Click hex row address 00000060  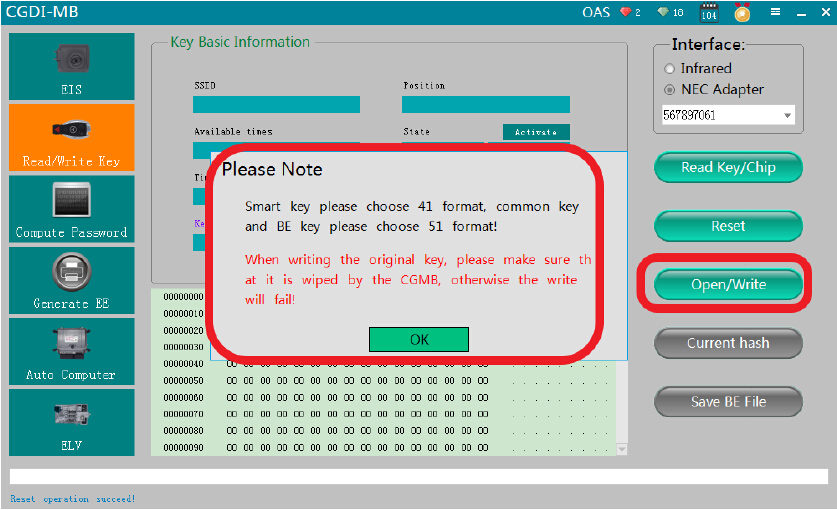[184, 398]
